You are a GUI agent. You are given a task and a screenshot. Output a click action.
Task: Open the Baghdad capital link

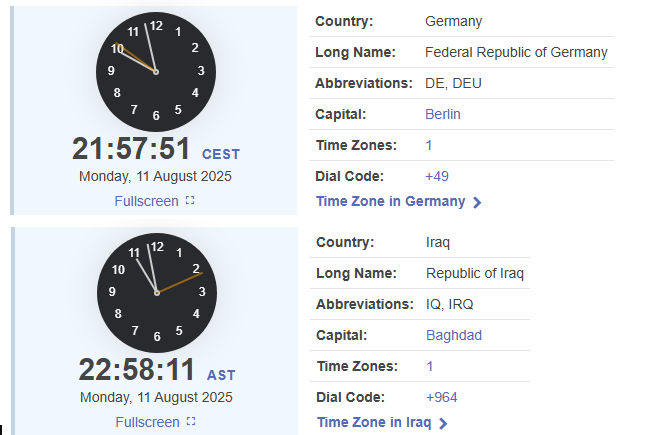click(454, 335)
